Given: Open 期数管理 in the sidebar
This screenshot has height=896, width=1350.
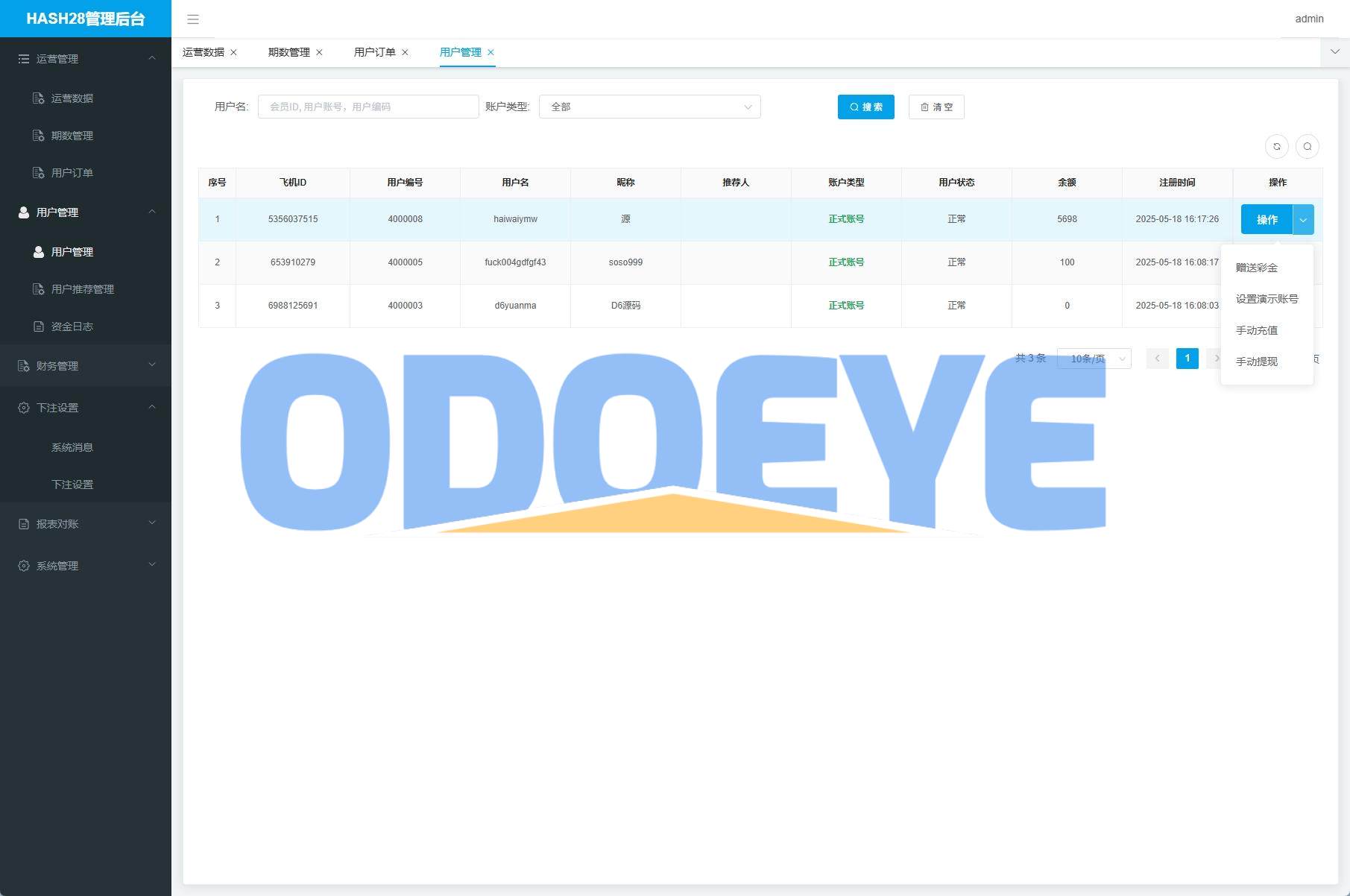Looking at the screenshot, I should (86, 135).
